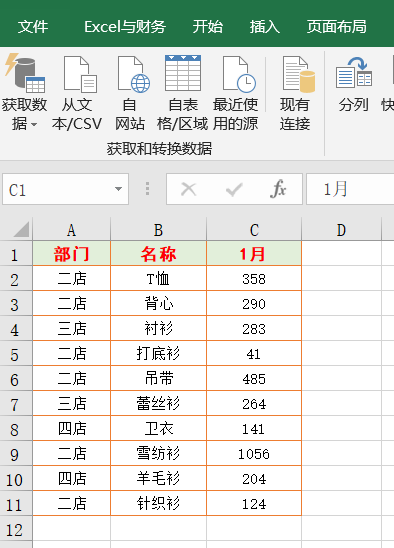The image size is (394, 548).
Task: Select column A header
Action: tap(71, 230)
